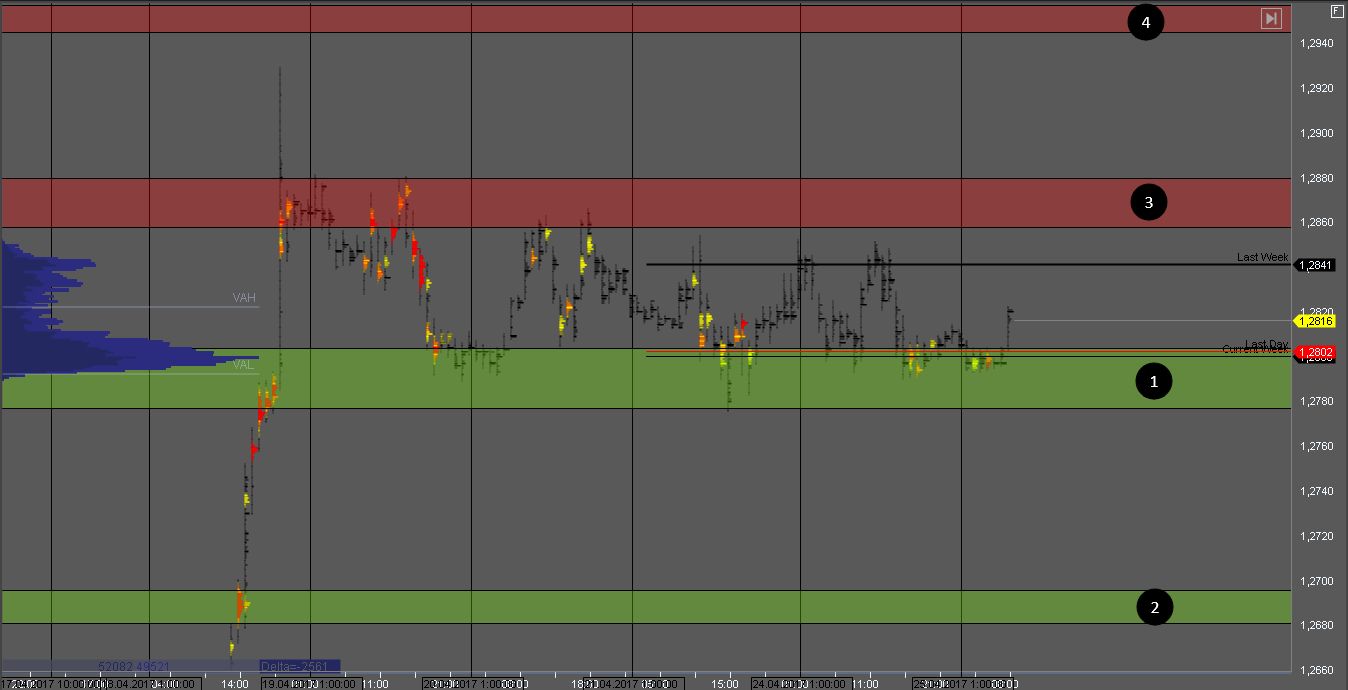Click the Delta value box at bottom
This screenshot has width=1348, height=690.
pyautogui.click(x=298, y=666)
